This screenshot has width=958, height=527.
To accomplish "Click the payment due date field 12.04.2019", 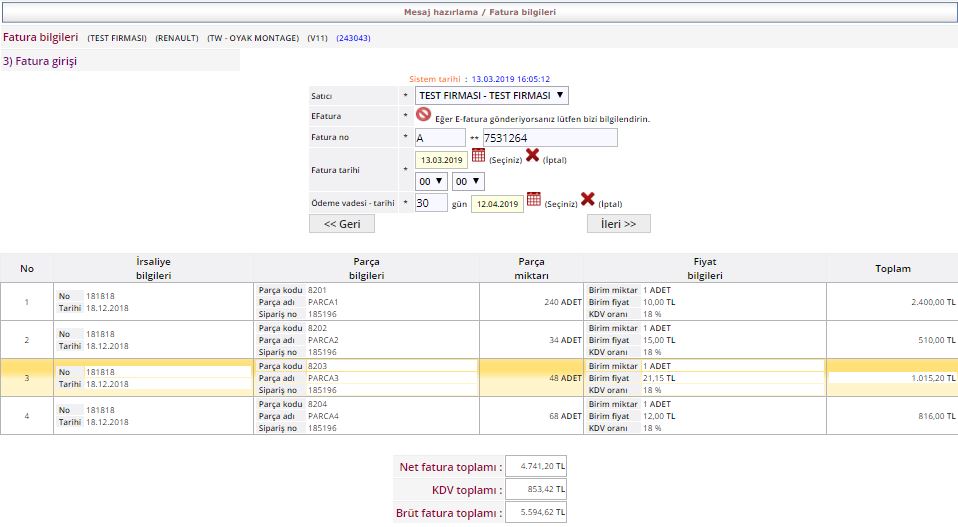I will pos(496,204).
